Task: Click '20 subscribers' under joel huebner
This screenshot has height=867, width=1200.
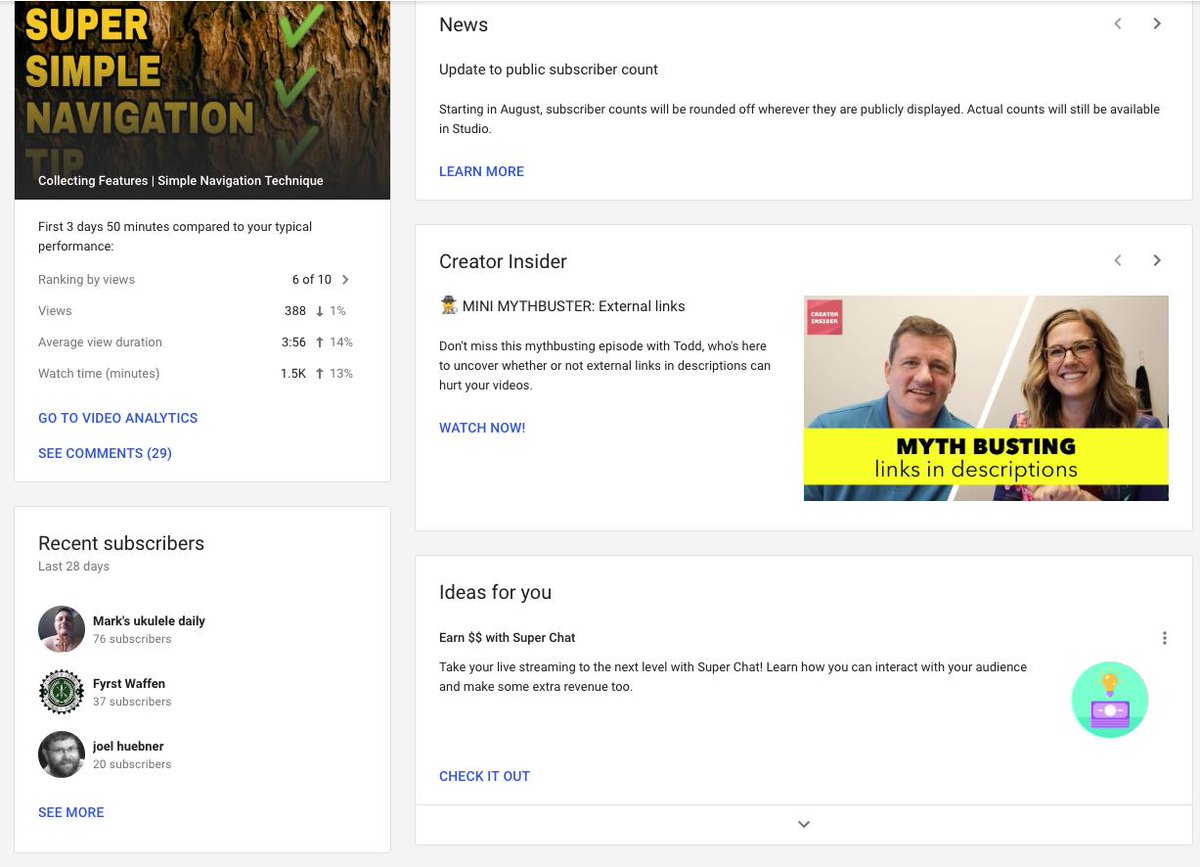Action: pyautogui.click(x=132, y=764)
